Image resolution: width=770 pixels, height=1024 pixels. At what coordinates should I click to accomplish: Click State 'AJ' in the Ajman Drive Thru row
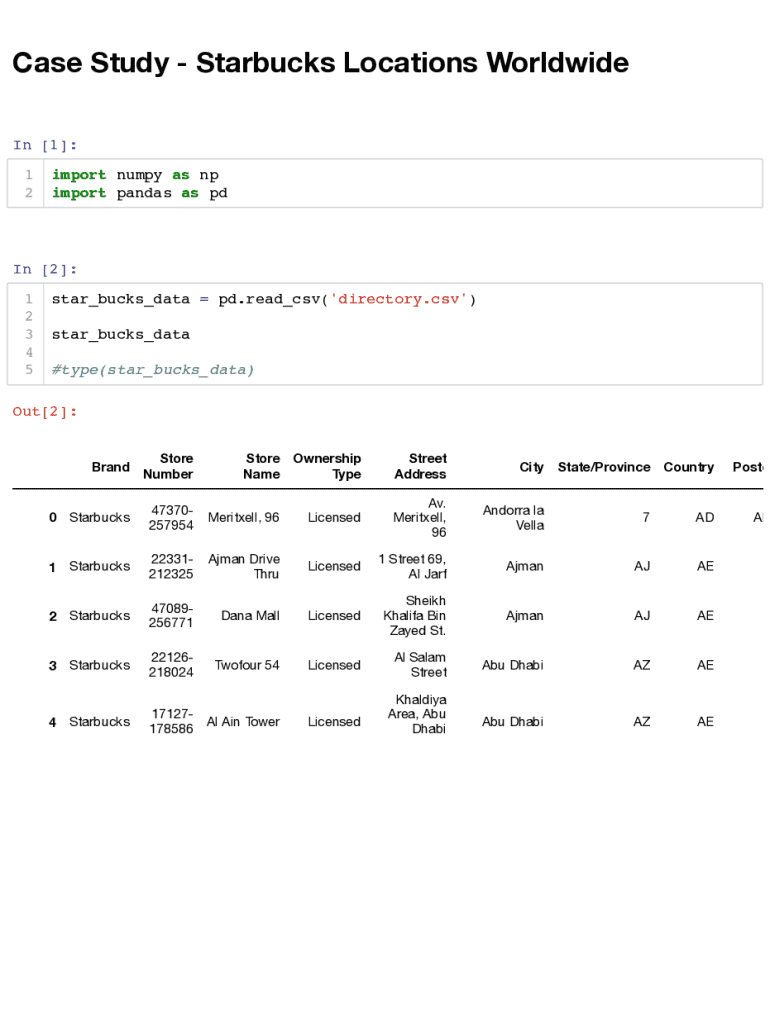point(642,566)
